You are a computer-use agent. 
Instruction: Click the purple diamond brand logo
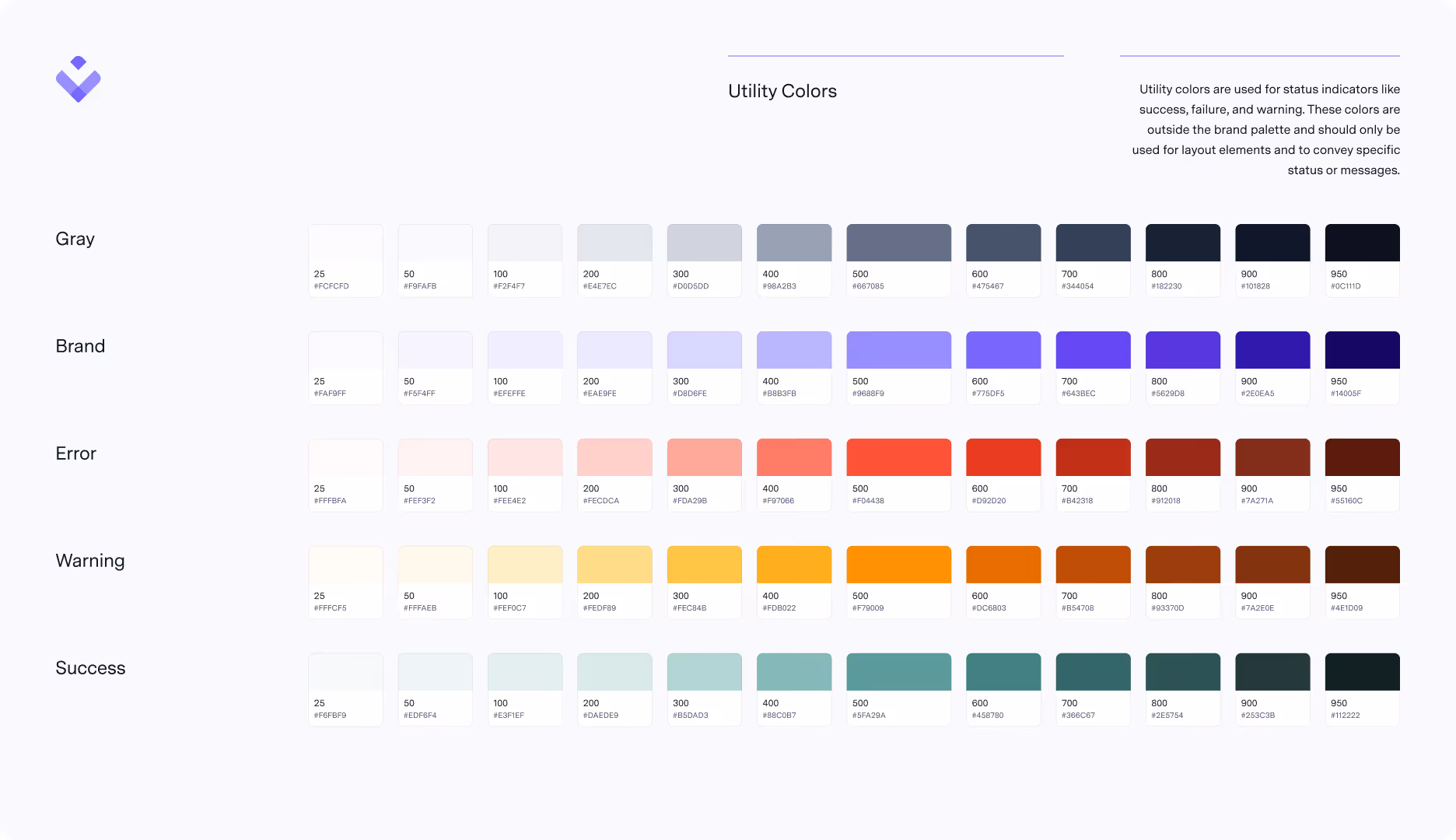(x=79, y=79)
